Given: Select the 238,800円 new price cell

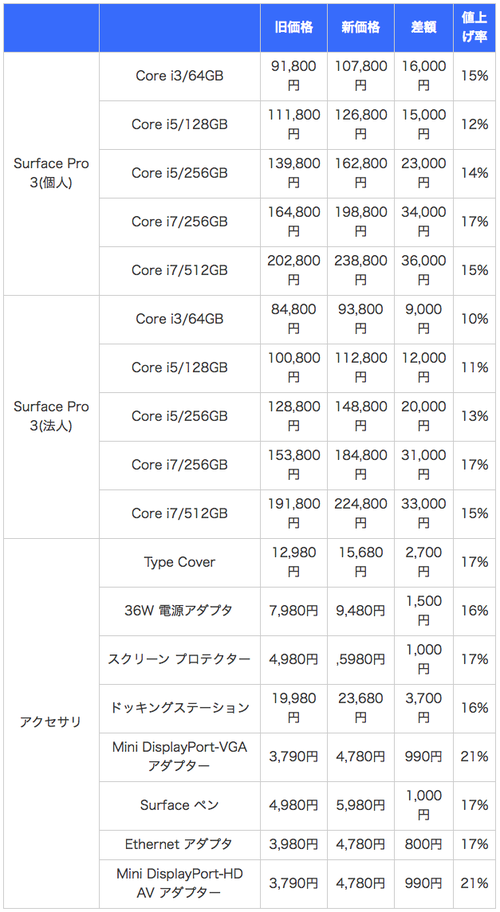Looking at the screenshot, I should click(x=361, y=270).
